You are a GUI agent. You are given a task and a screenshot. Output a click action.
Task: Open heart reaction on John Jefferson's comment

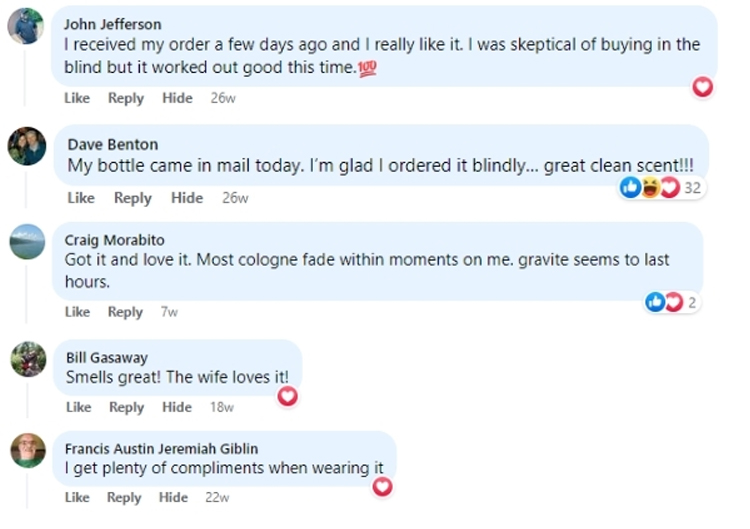point(703,87)
